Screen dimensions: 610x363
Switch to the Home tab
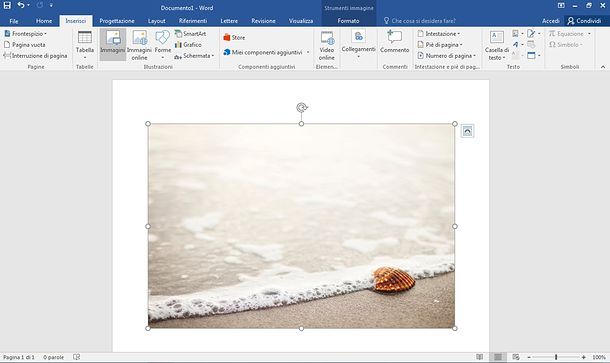(44, 21)
